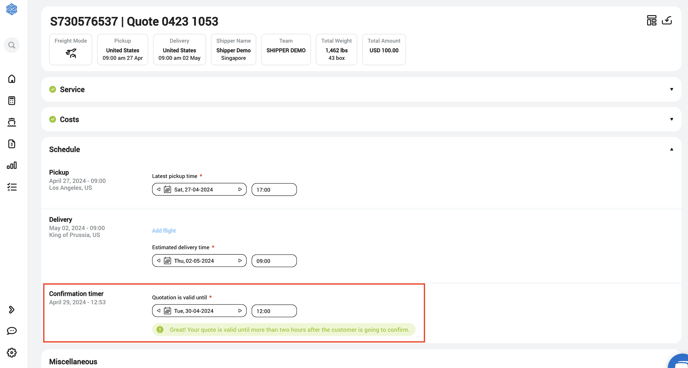Edit the quotation validity time 12:00 field

(274, 311)
